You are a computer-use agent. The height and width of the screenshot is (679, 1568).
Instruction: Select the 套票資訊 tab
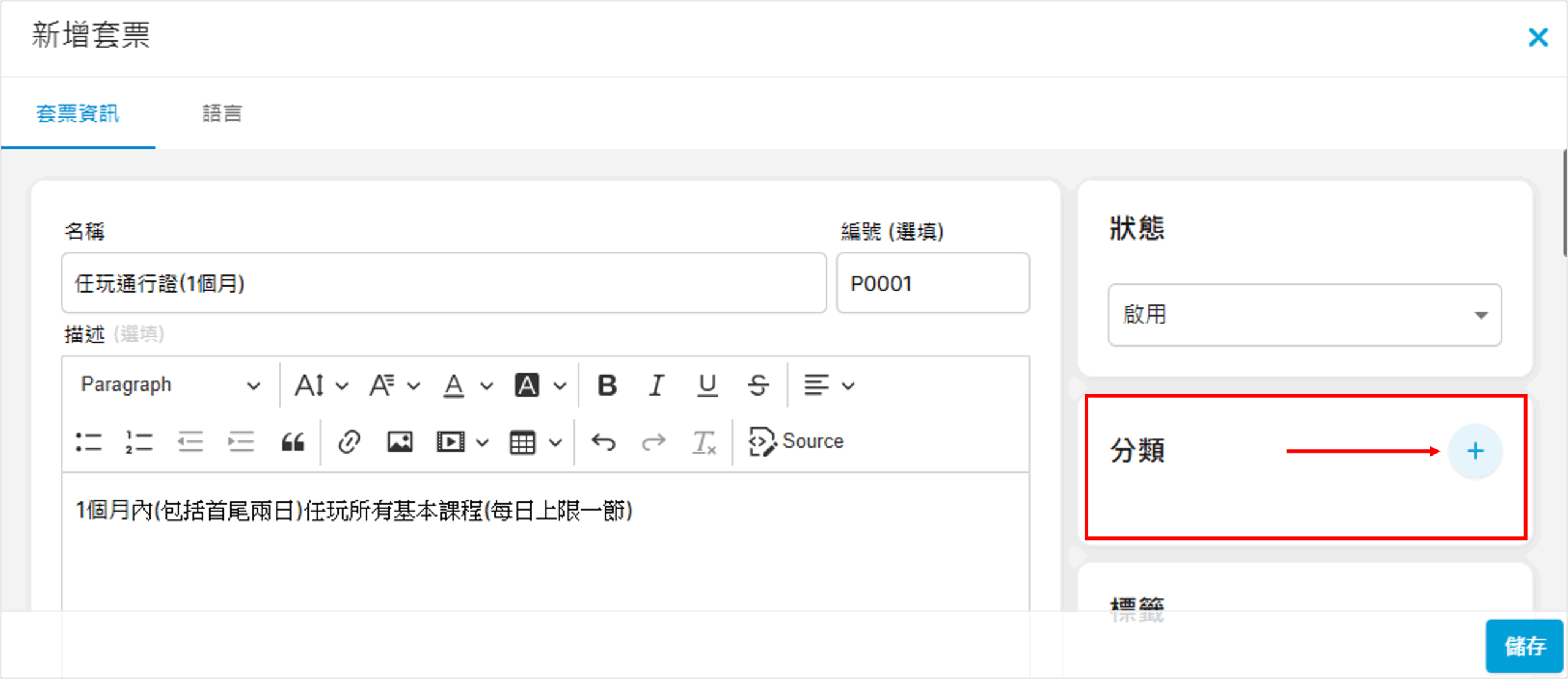pyautogui.click(x=78, y=114)
